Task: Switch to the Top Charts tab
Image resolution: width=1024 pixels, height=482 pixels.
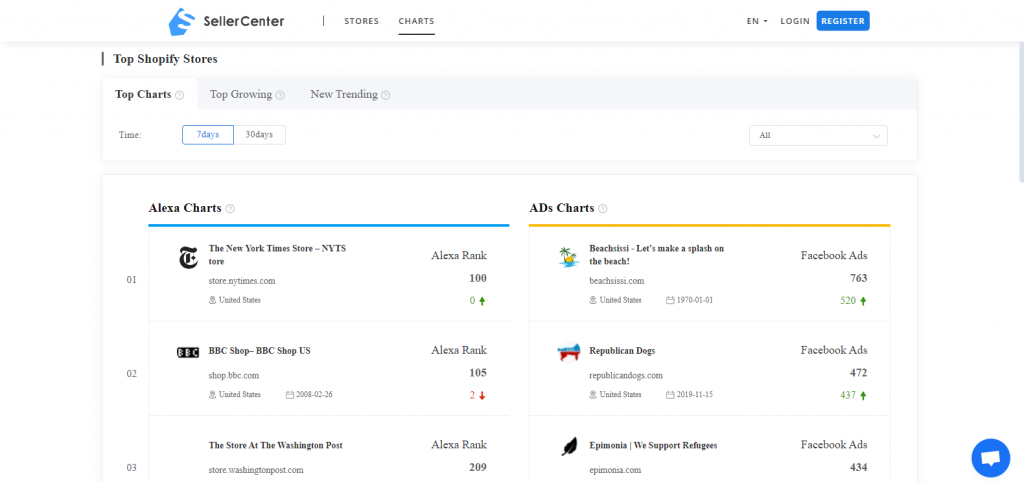Action: coord(150,95)
